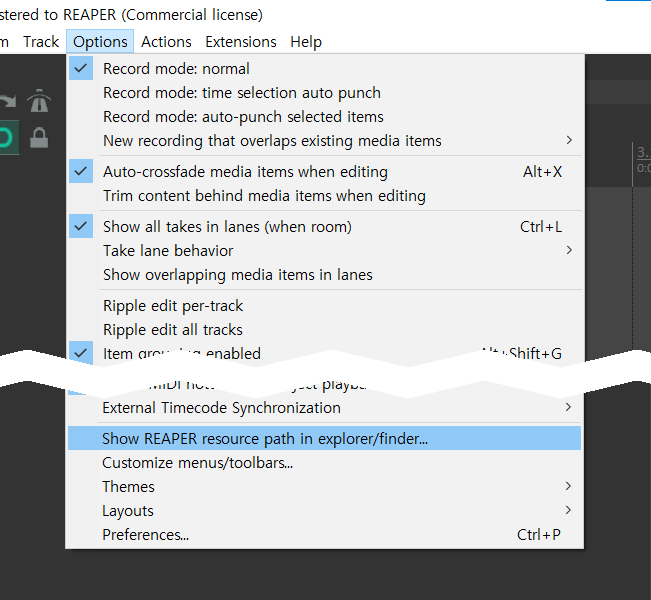Screen dimensions: 651x600
Task: Open Customize menus/toolbars dialog
Action: pos(325,463)
